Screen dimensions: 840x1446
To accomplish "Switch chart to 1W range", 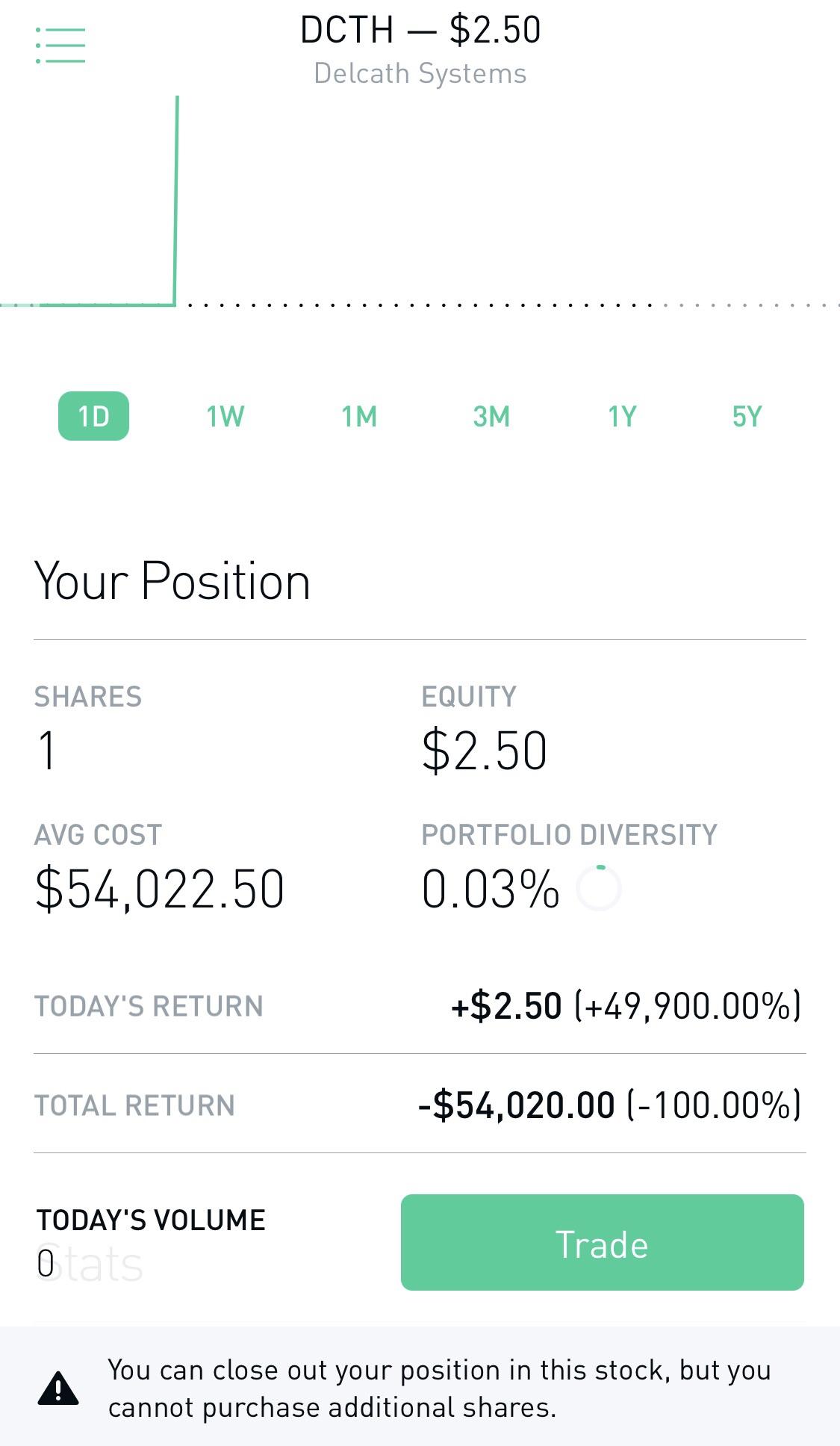I will point(225,416).
